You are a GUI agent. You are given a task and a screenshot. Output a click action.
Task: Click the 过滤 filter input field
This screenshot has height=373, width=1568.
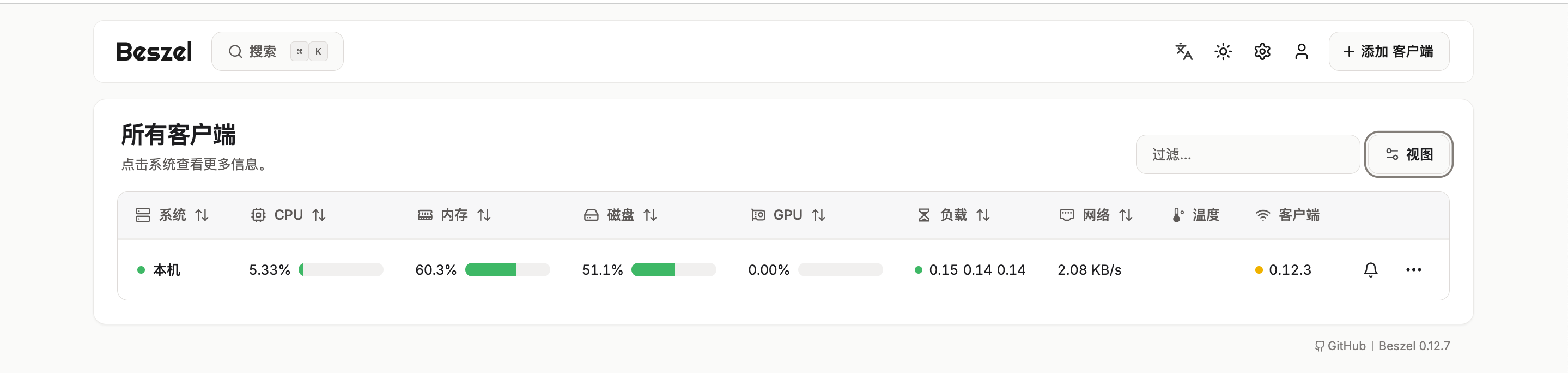(1247, 154)
